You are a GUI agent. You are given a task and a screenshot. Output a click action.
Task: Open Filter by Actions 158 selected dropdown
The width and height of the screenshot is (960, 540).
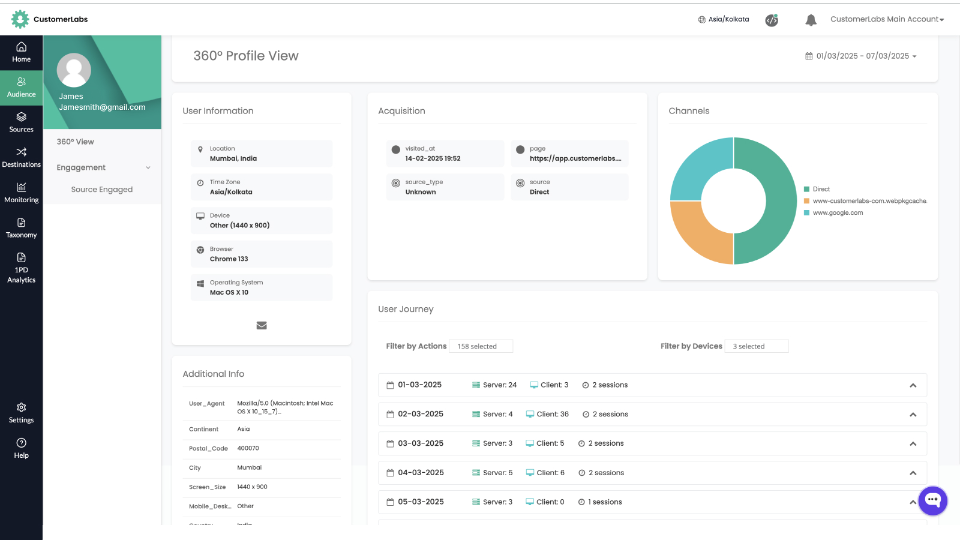[481, 347]
